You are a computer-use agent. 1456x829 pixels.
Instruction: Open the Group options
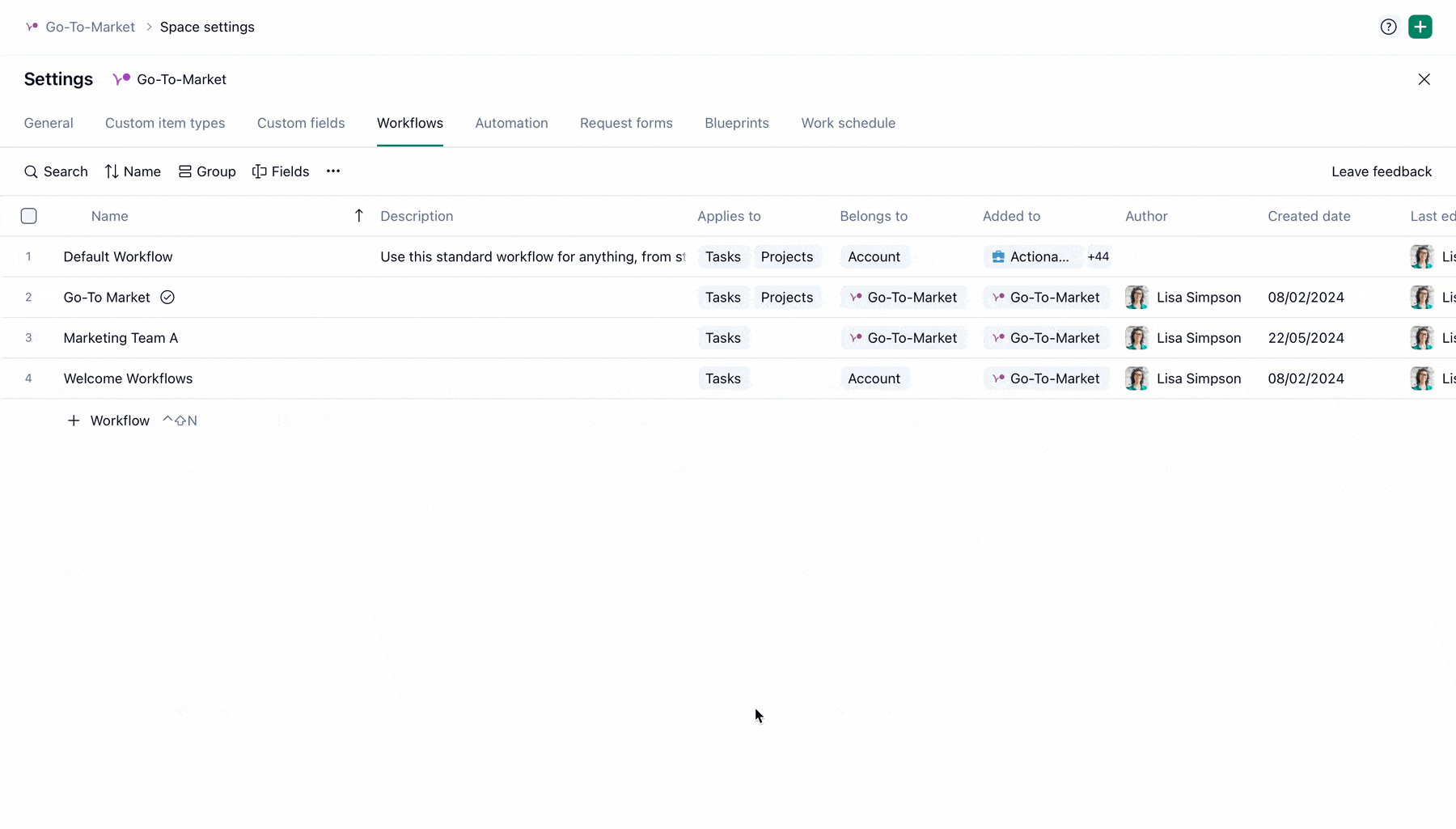point(207,171)
